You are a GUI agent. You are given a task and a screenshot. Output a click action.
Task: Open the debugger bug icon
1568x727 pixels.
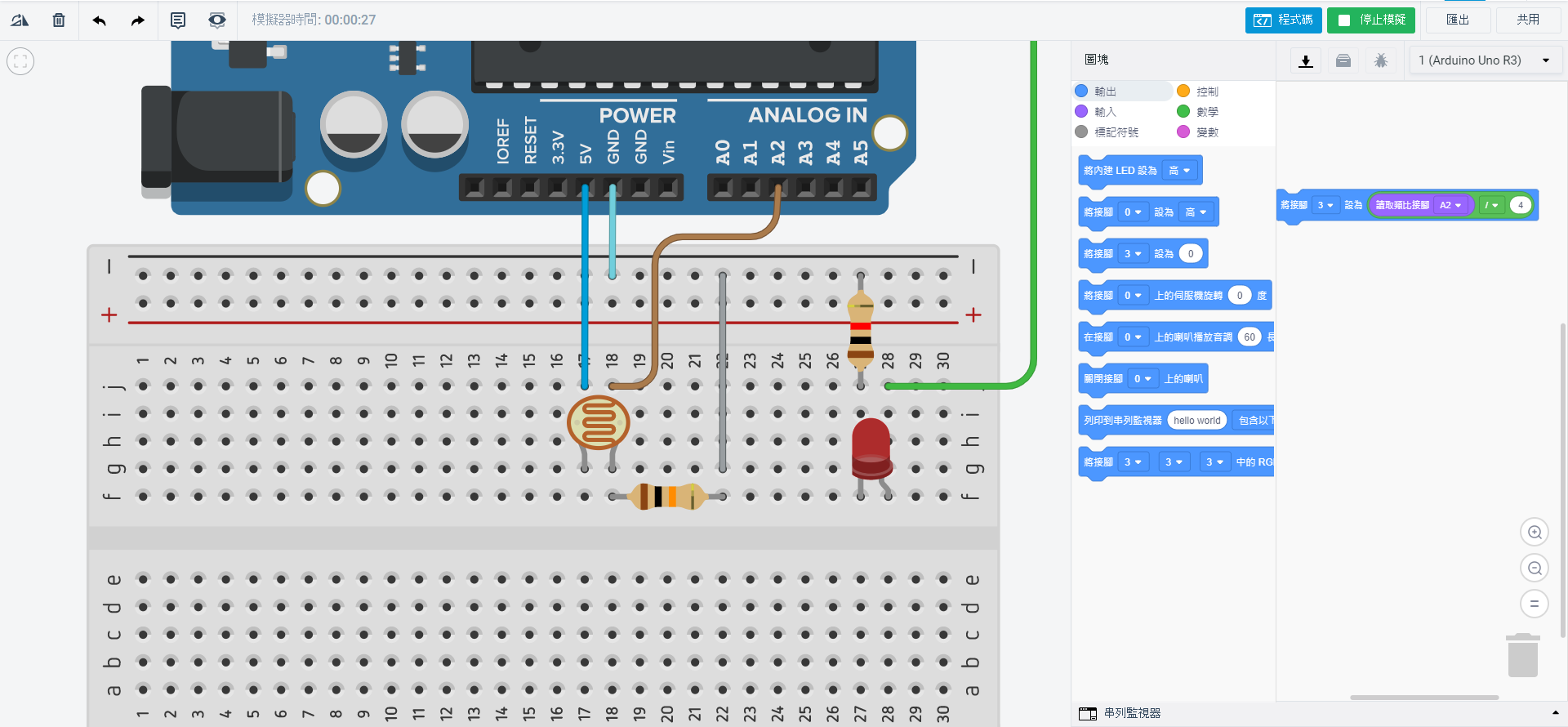[1381, 60]
